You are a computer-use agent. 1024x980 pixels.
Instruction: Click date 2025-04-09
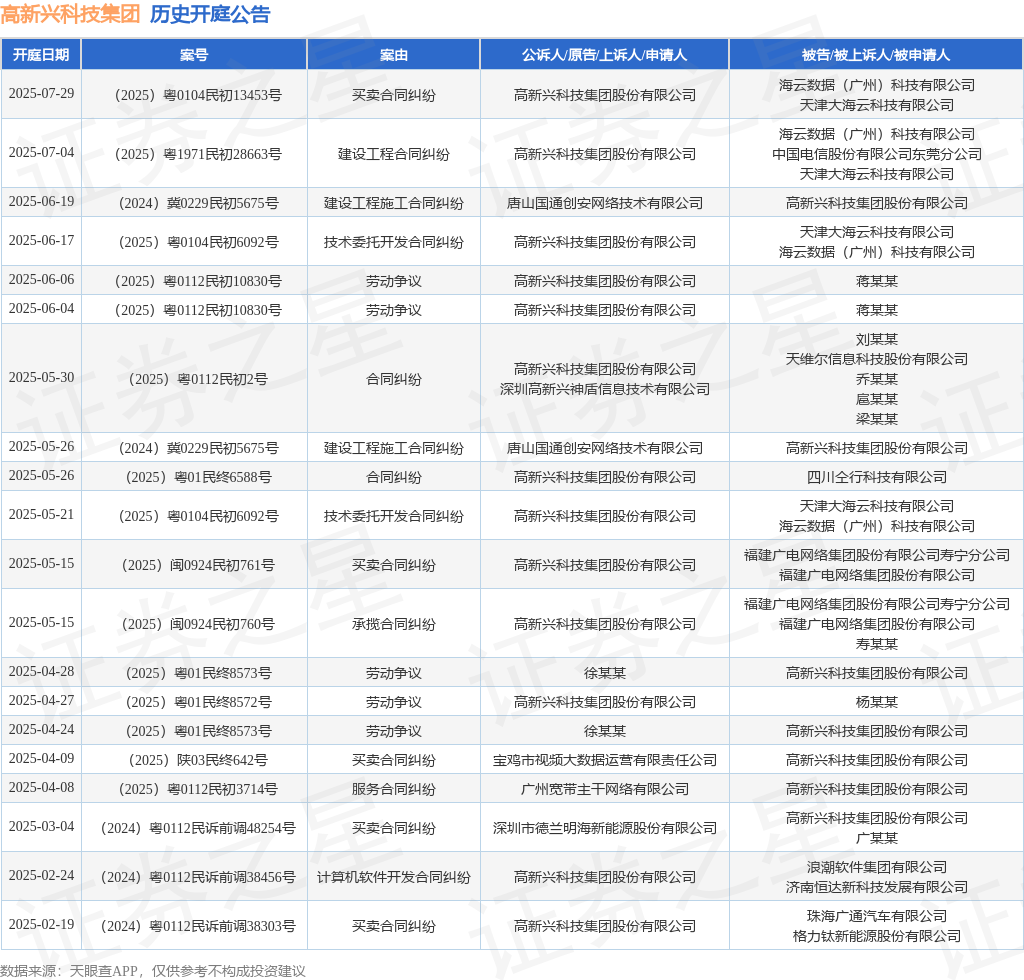pos(41,758)
